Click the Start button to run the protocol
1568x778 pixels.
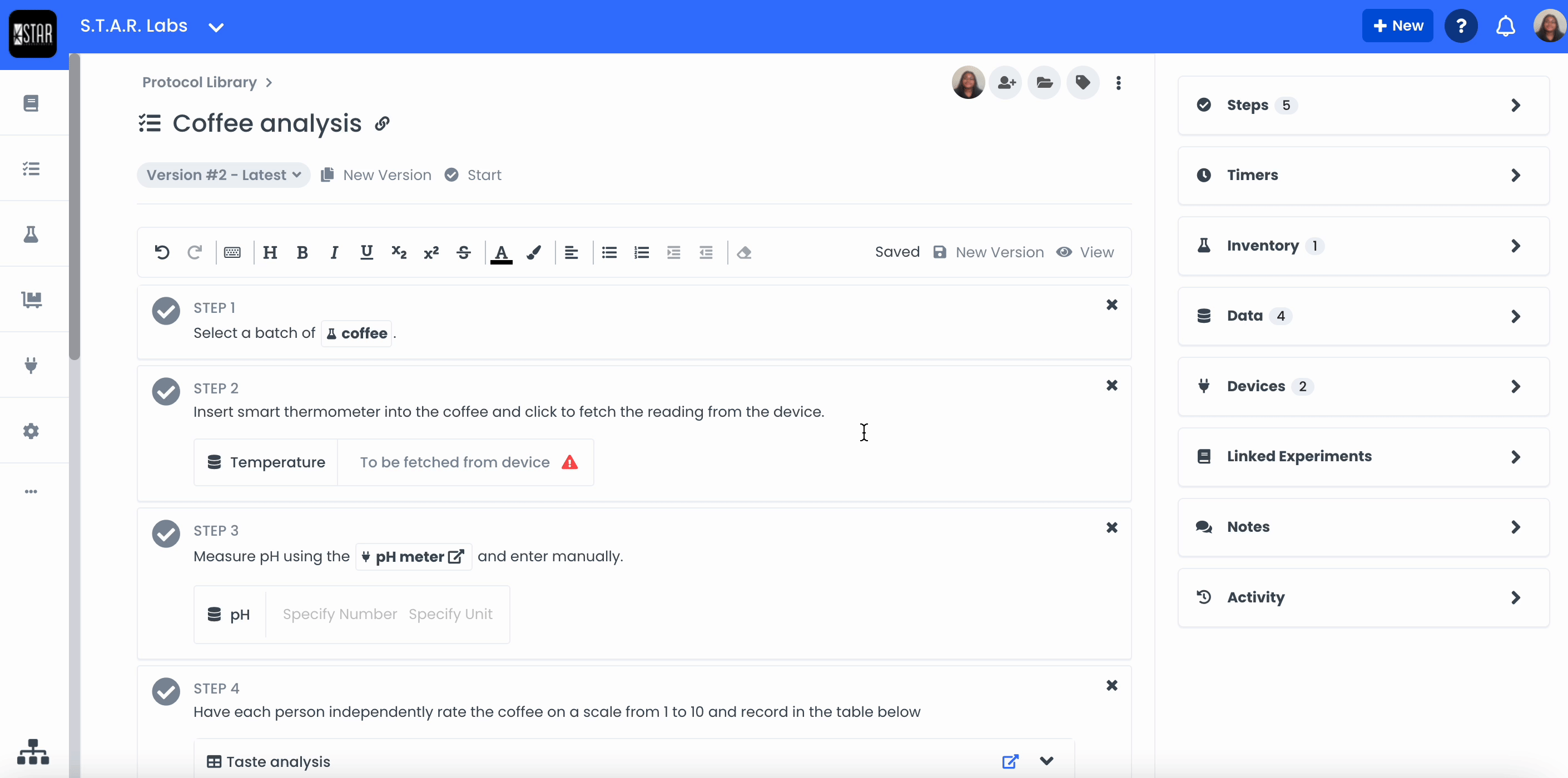474,174
